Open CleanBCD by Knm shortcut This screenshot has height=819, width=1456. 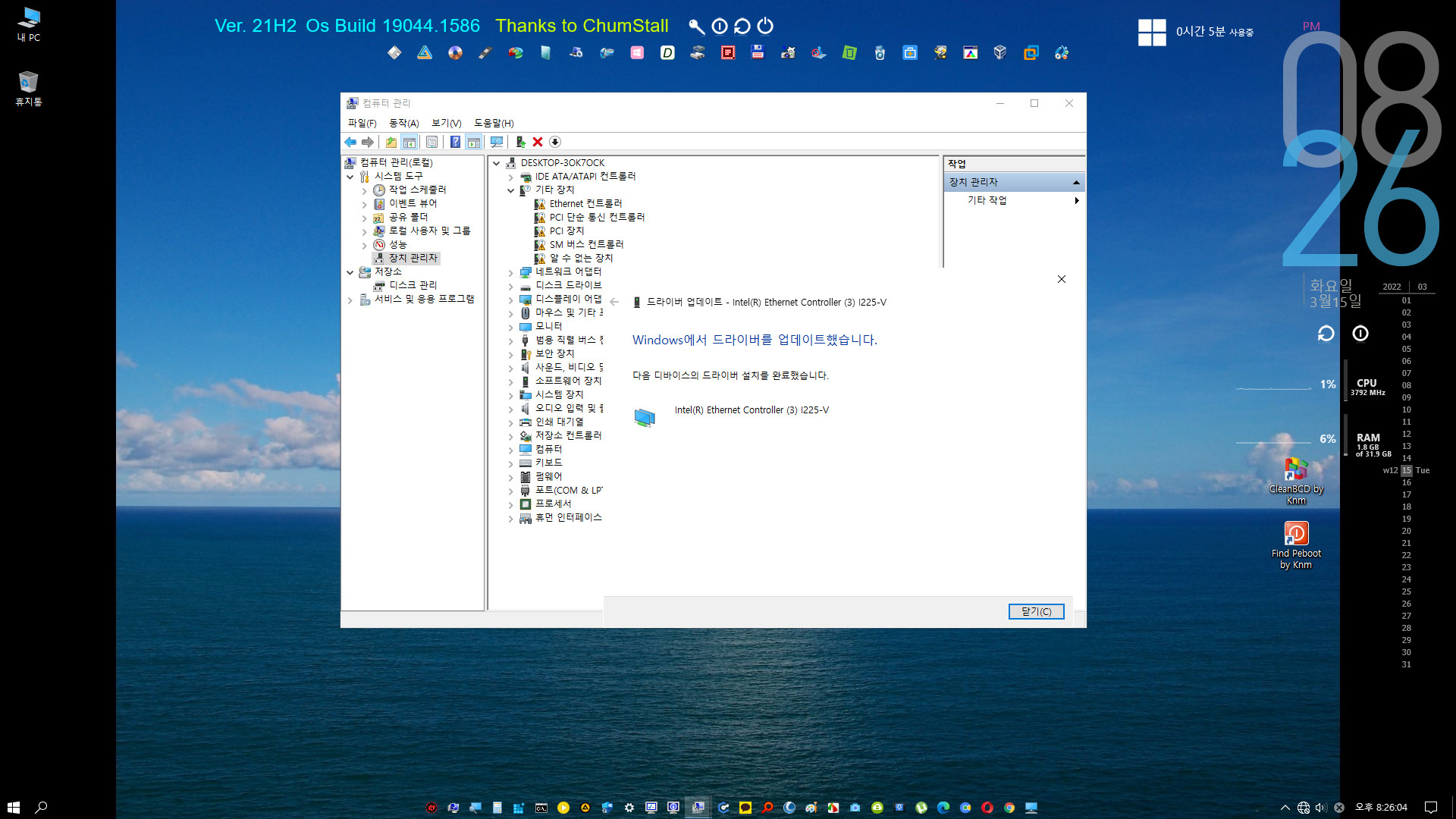(1296, 481)
